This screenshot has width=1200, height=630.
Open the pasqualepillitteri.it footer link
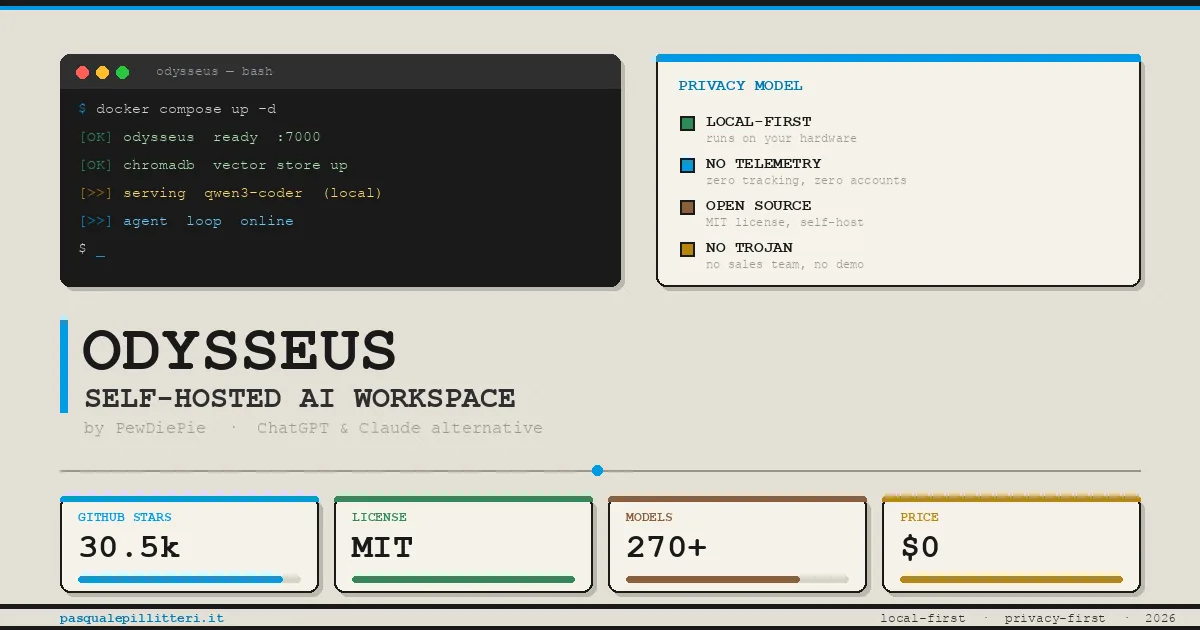(x=142, y=619)
